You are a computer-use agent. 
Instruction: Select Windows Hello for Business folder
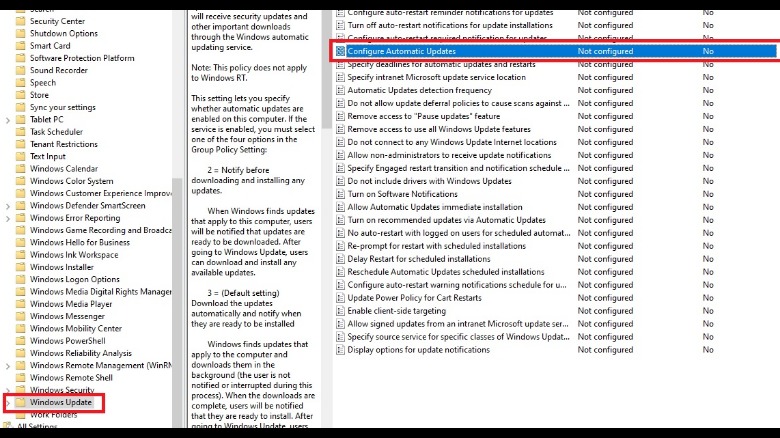80,242
